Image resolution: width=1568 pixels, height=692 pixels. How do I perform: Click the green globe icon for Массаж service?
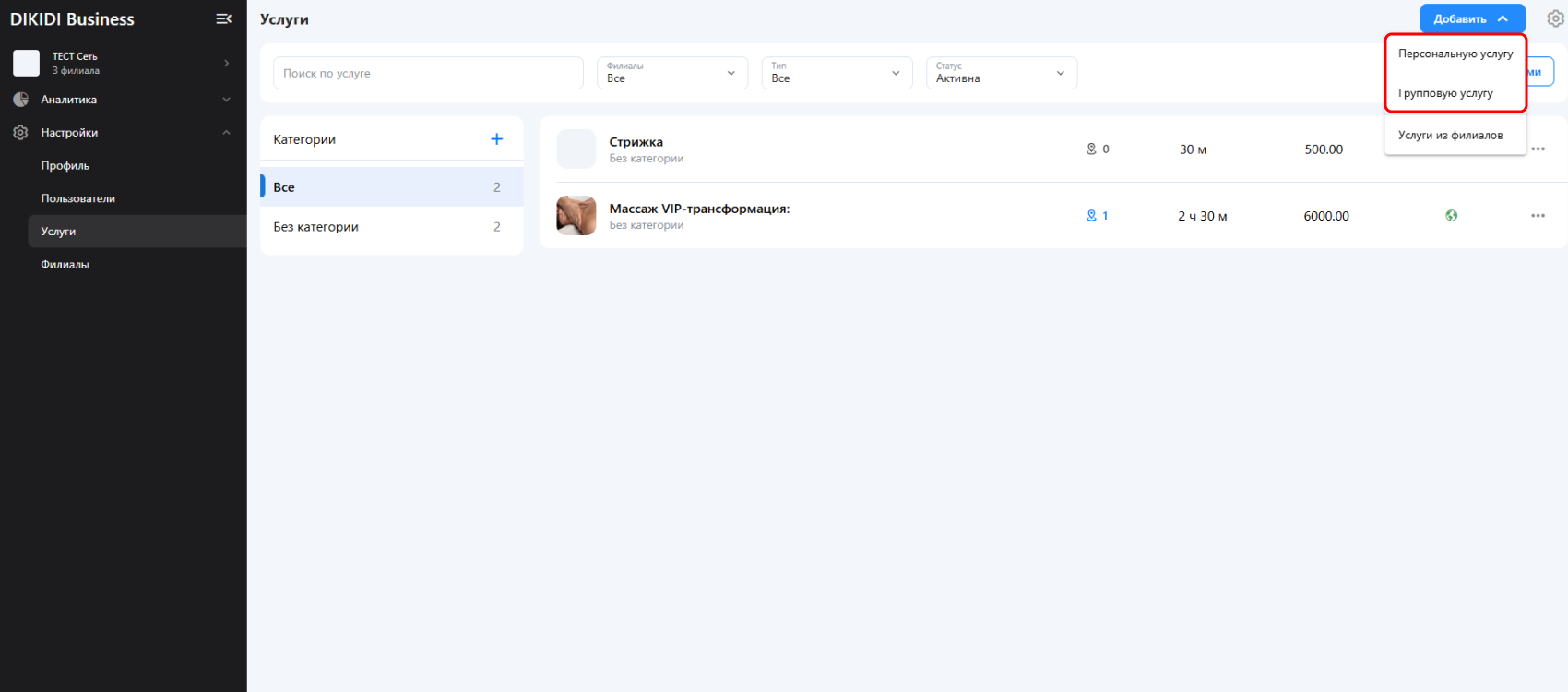(1451, 216)
